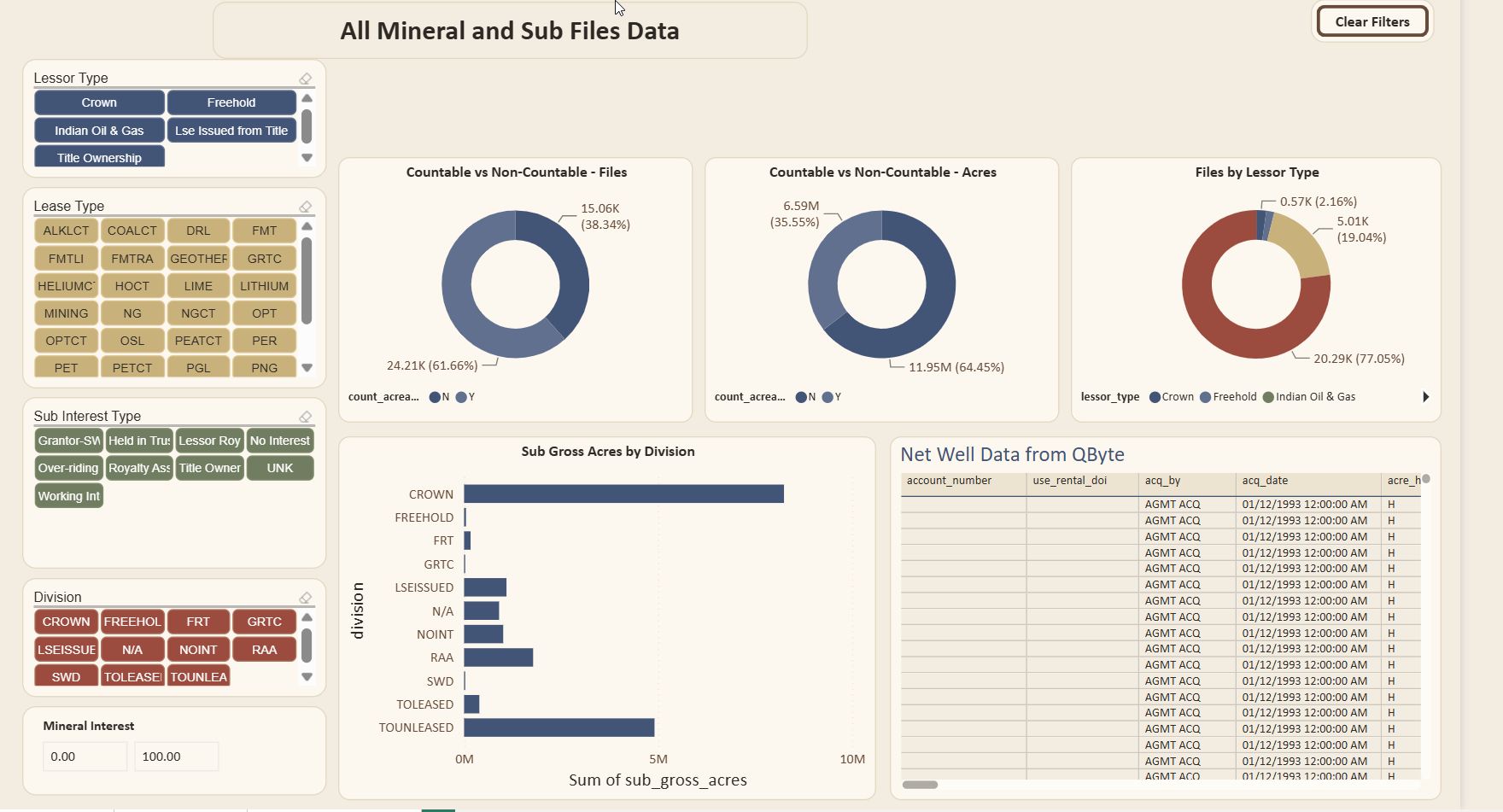This screenshot has height=812, width=1503.
Task: Select the Held in Trust sub interest type
Action: [x=139, y=441]
